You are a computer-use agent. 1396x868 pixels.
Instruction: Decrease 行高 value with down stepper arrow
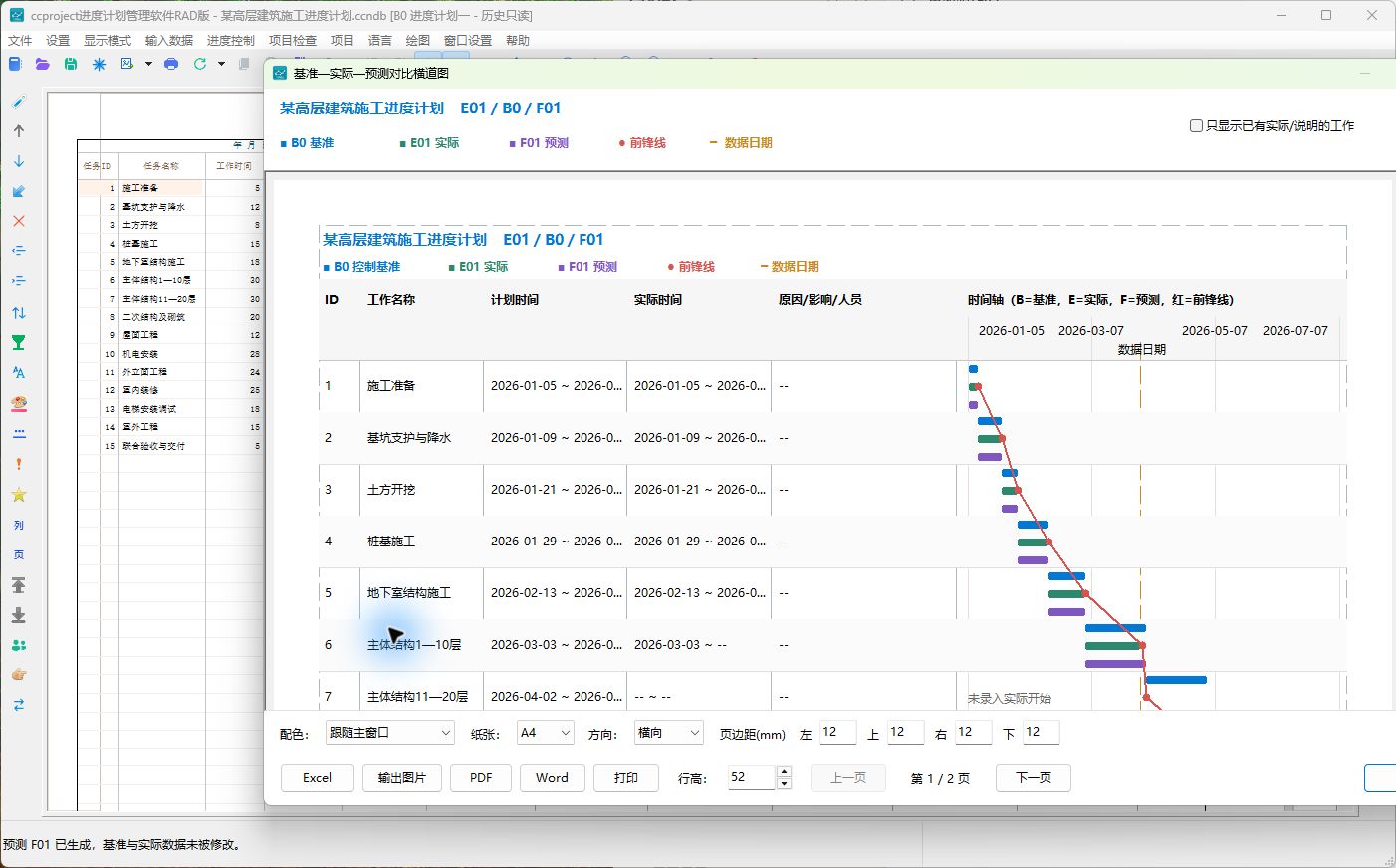pyautogui.click(x=784, y=783)
